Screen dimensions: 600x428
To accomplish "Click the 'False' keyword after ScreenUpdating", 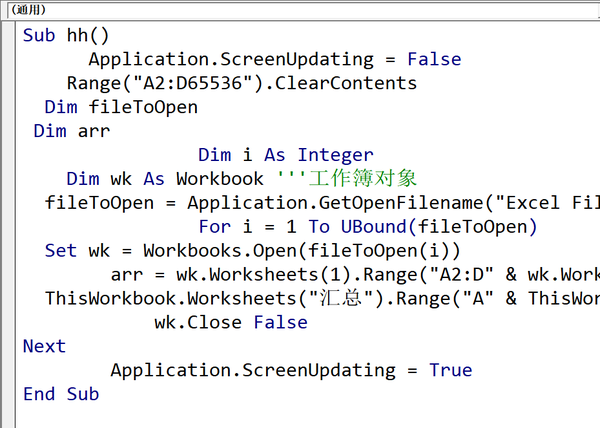I will point(434,59).
